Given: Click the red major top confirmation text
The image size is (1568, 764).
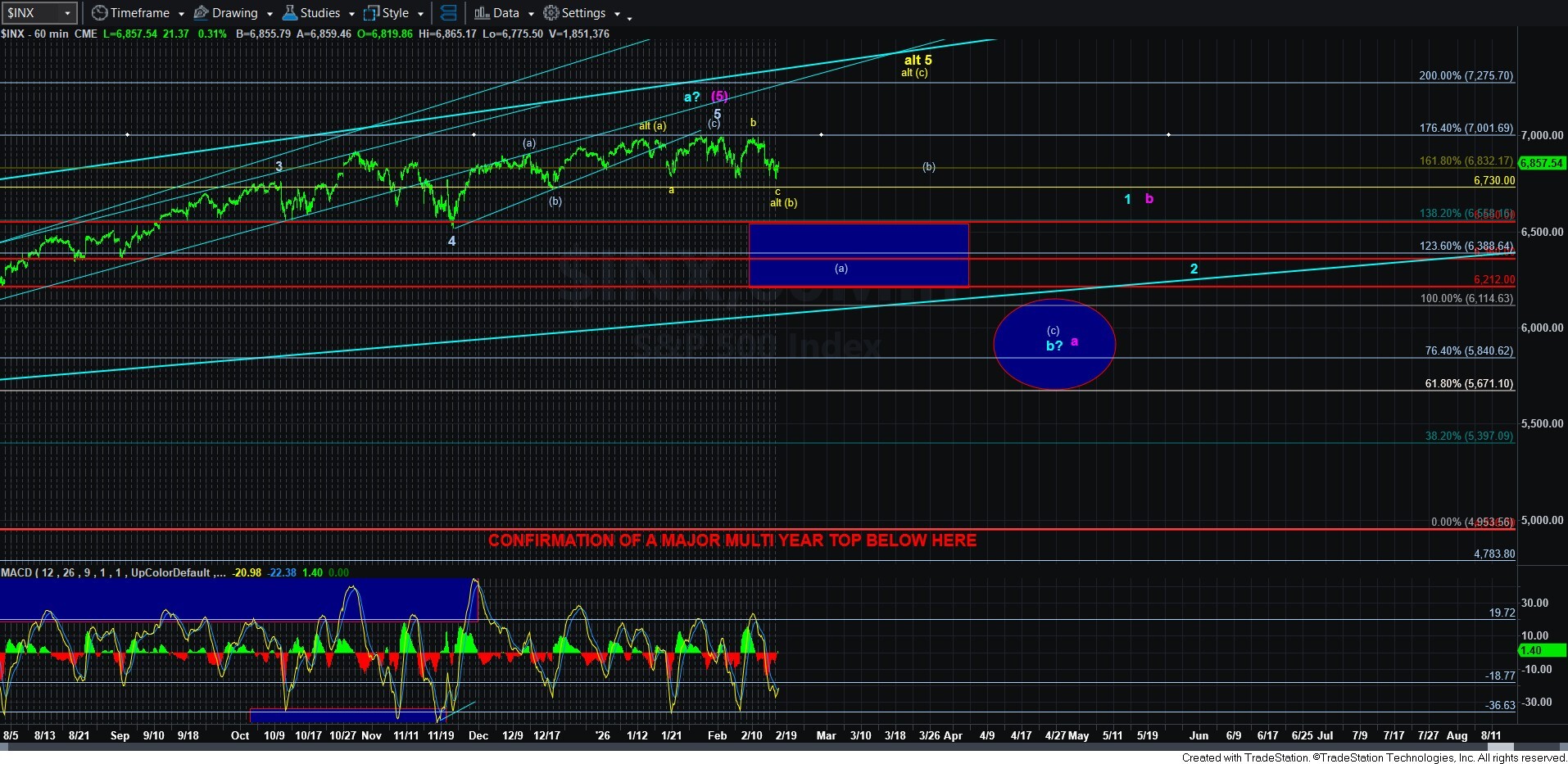Looking at the screenshot, I should (732, 540).
